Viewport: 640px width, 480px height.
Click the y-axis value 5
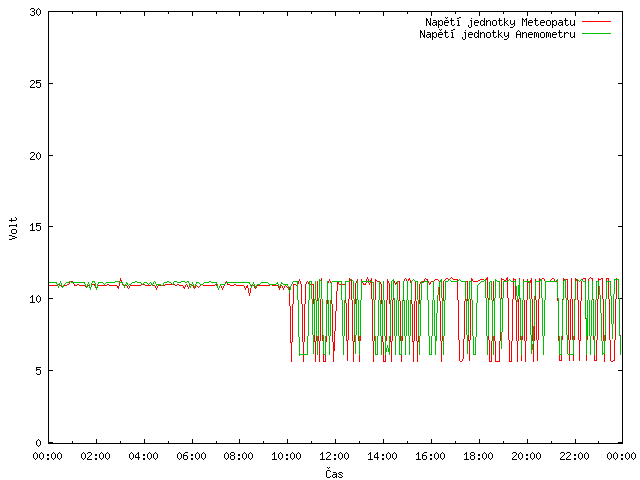(x=38, y=371)
